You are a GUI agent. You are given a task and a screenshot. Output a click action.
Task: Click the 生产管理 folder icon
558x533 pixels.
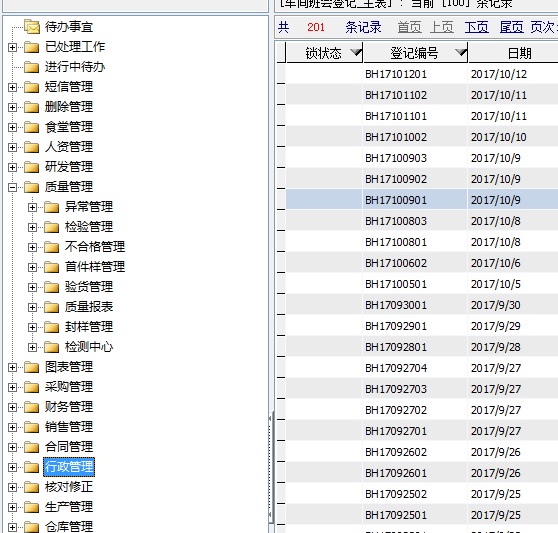click(x=32, y=507)
